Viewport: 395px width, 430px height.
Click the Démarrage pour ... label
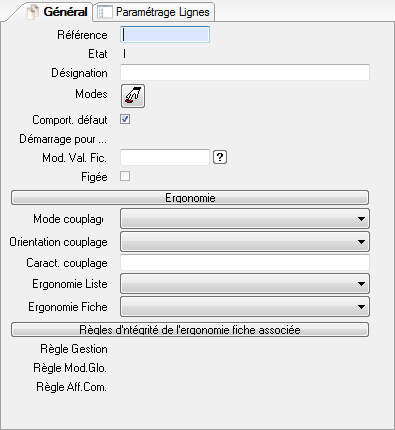(x=63, y=139)
